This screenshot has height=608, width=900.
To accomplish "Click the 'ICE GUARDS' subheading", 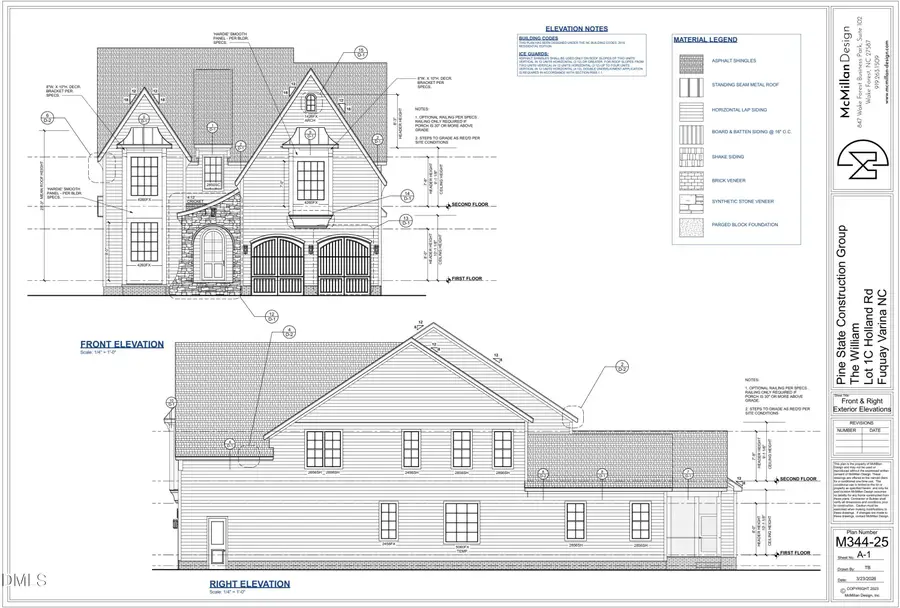I will [x=534, y=54].
